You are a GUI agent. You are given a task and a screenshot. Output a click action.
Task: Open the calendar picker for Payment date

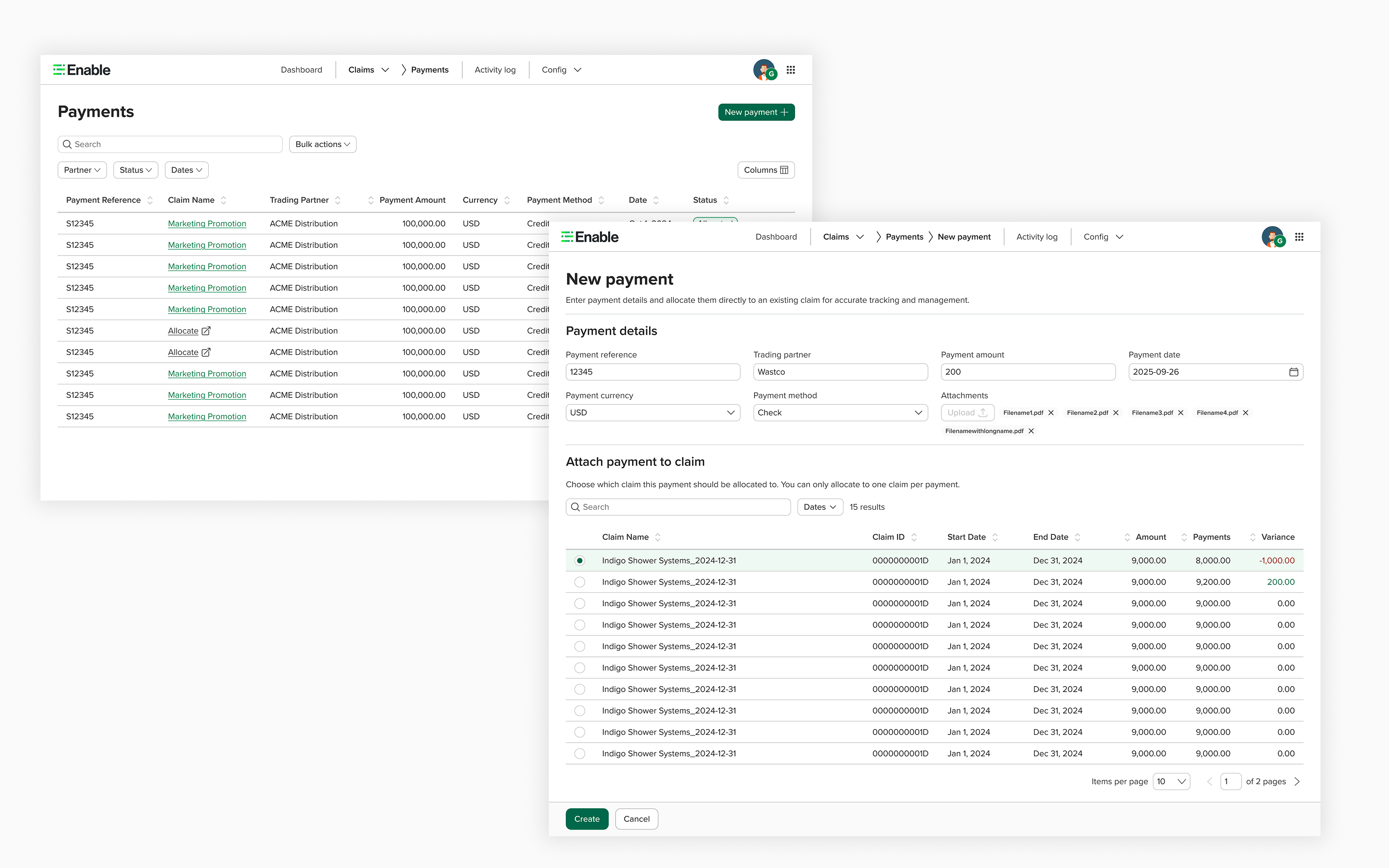(x=1293, y=372)
